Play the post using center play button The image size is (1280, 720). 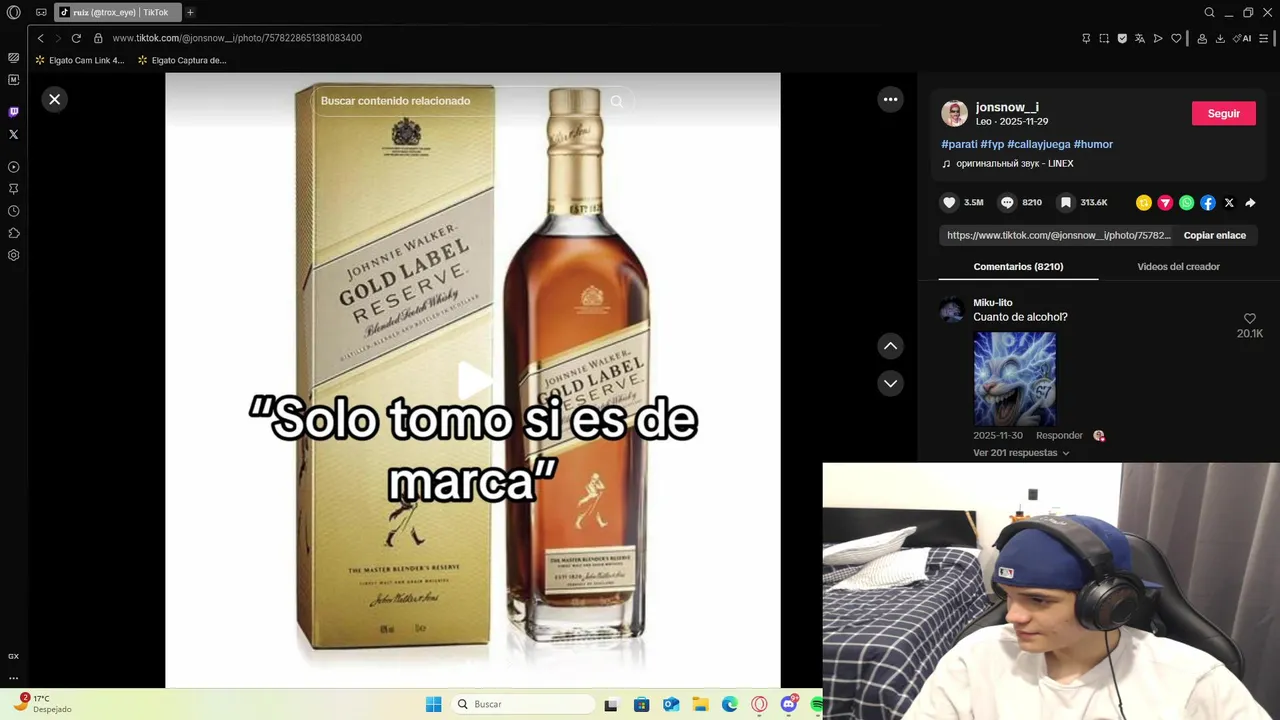(x=474, y=380)
